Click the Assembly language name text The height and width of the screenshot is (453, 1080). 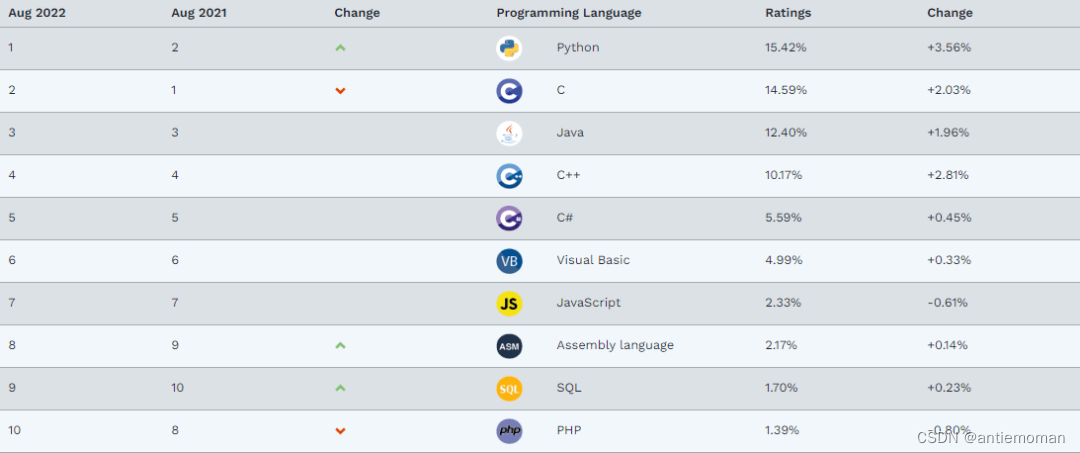[x=615, y=346]
